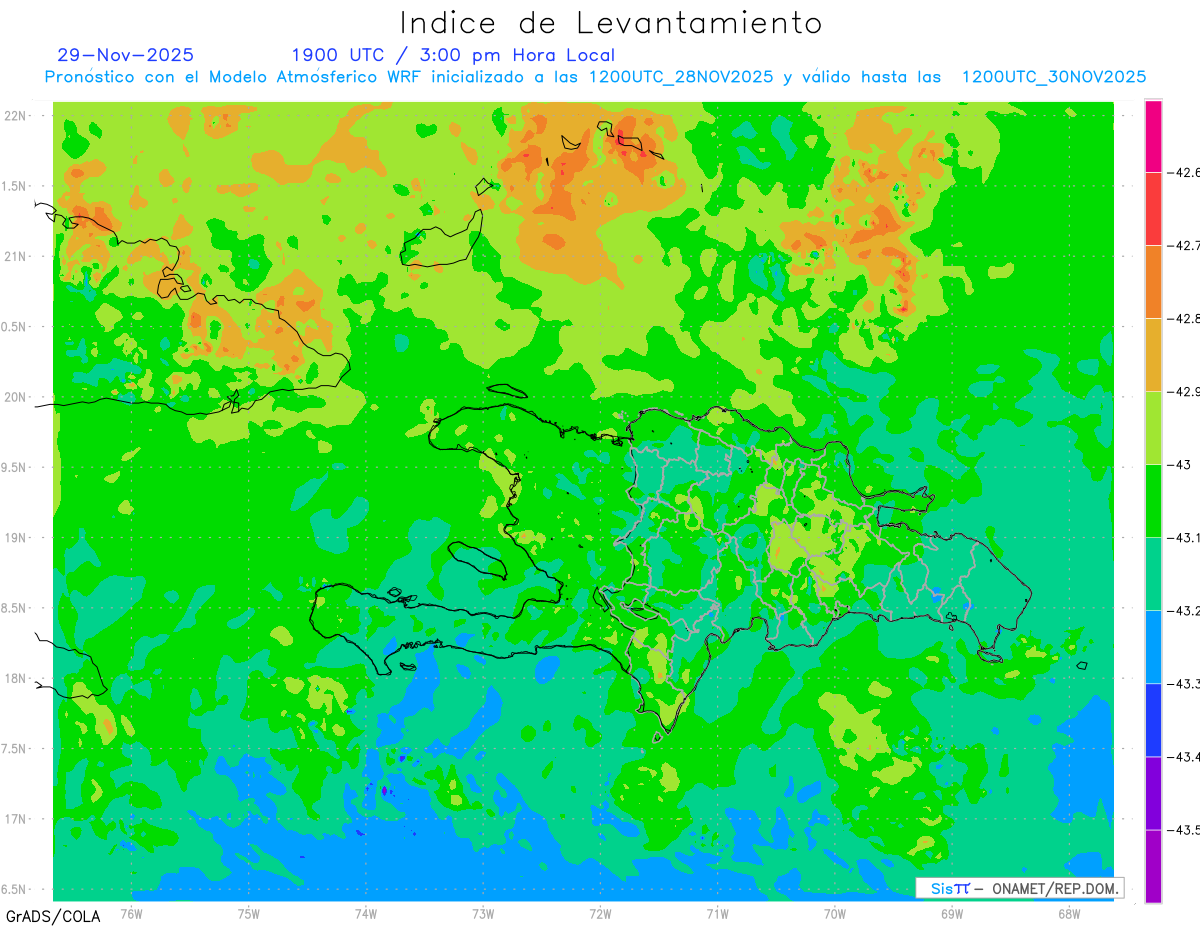The height and width of the screenshot is (927, 1200).
Task: Click the "73W" longitude label
Action: (x=483, y=913)
